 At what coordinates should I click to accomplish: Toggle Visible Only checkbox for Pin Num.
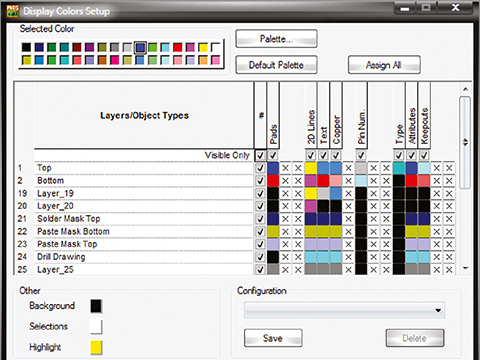coord(361,155)
